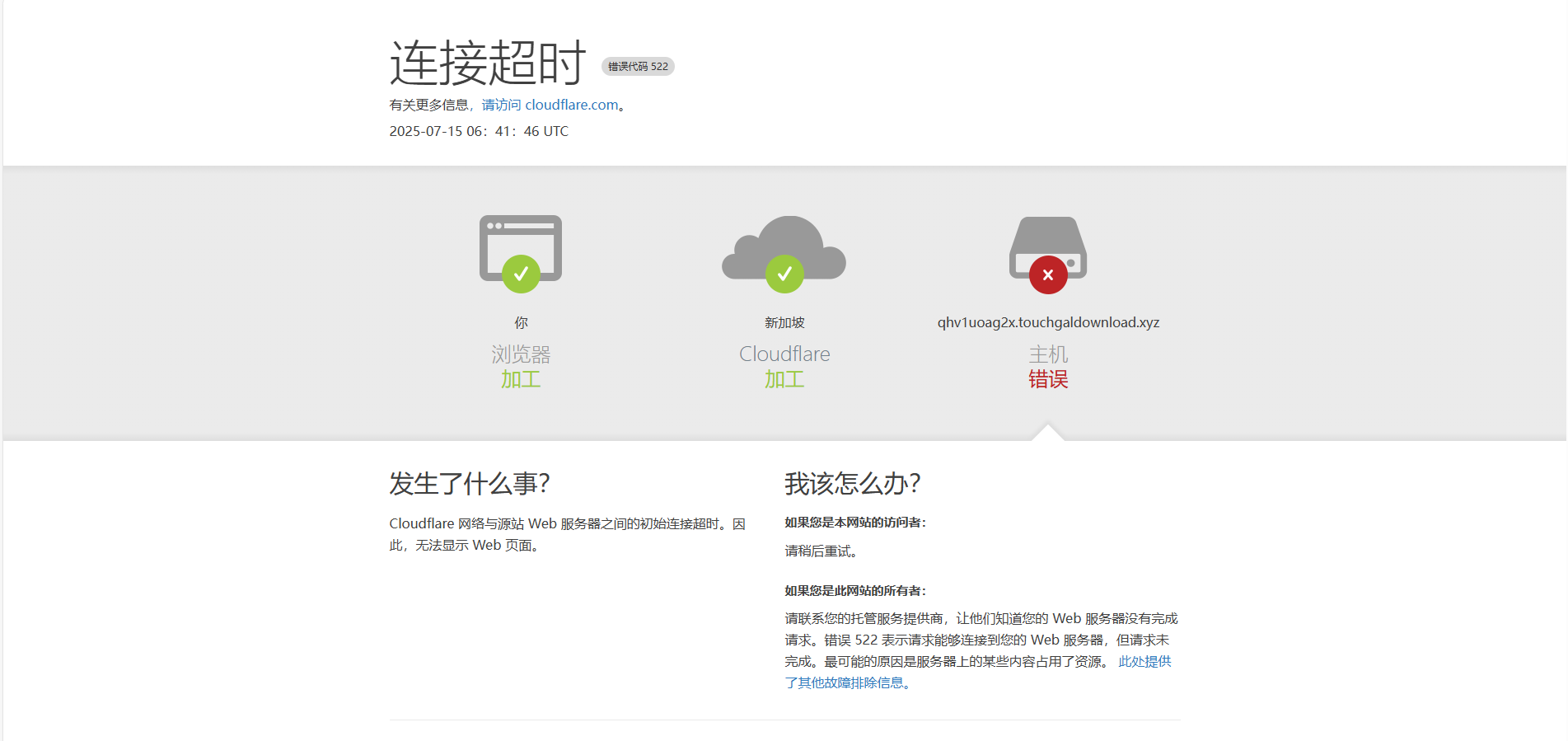Click the green 加工 status under 浏览器
Image resolution: width=1568 pixels, height=741 pixels.
[x=521, y=379]
